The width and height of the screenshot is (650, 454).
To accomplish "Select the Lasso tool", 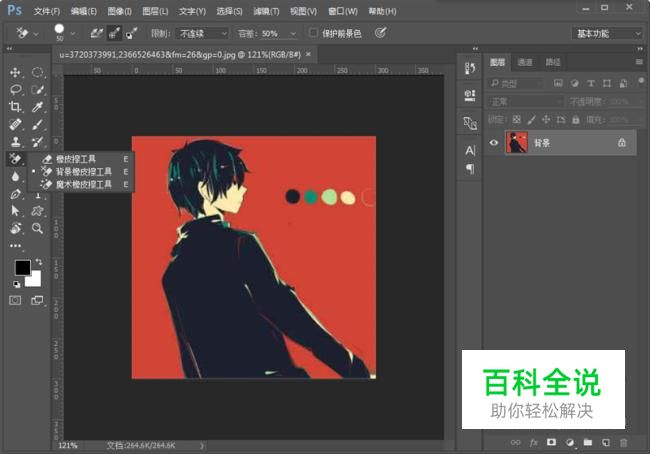I will 15,90.
